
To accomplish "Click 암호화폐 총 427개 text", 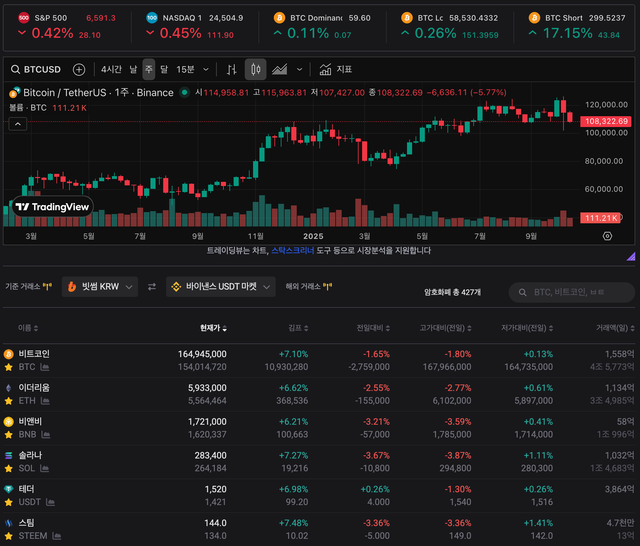I will [x=452, y=292].
